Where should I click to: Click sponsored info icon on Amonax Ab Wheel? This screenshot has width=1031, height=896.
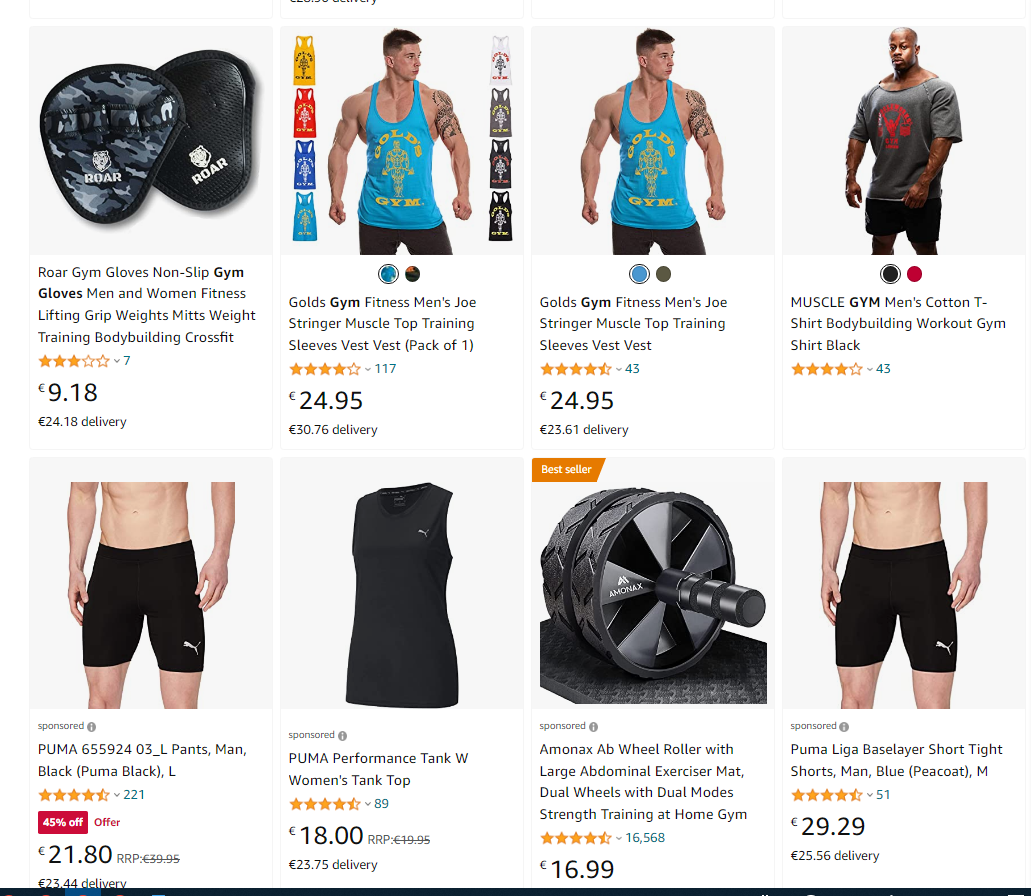594,726
